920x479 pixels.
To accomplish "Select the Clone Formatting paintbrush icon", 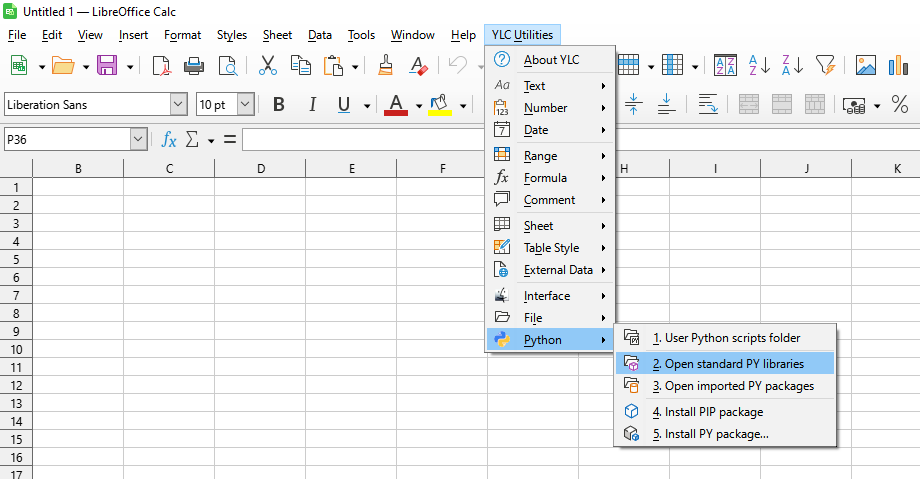I will click(x=386, y=66).
